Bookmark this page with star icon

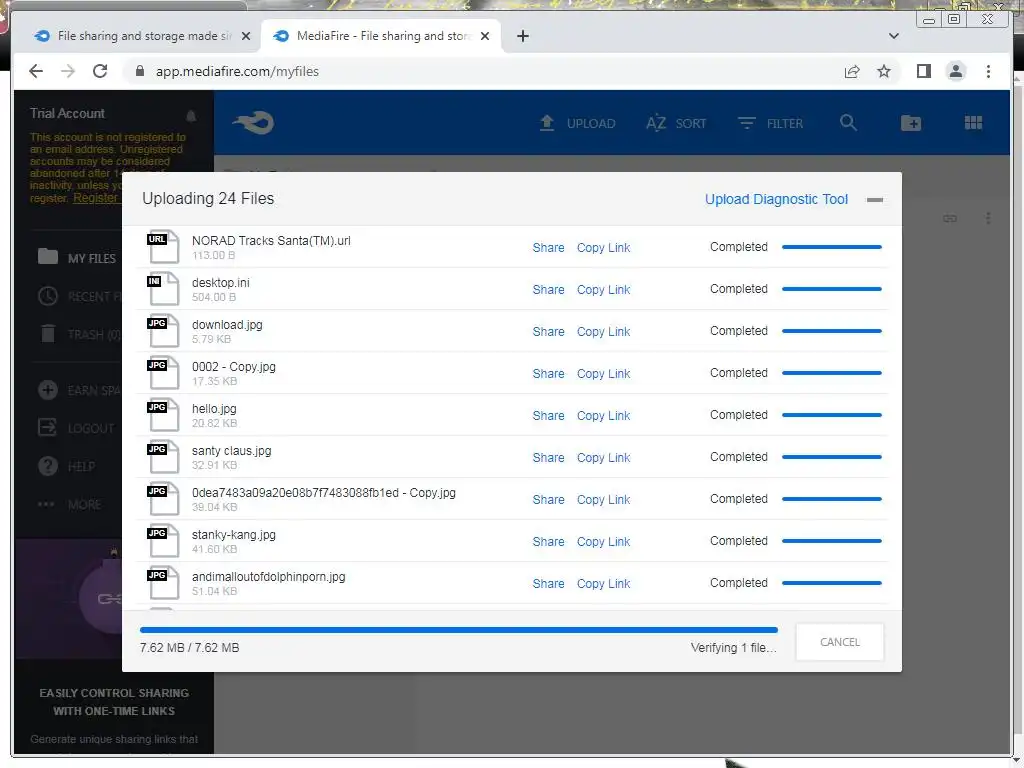[x=884, y=71]
